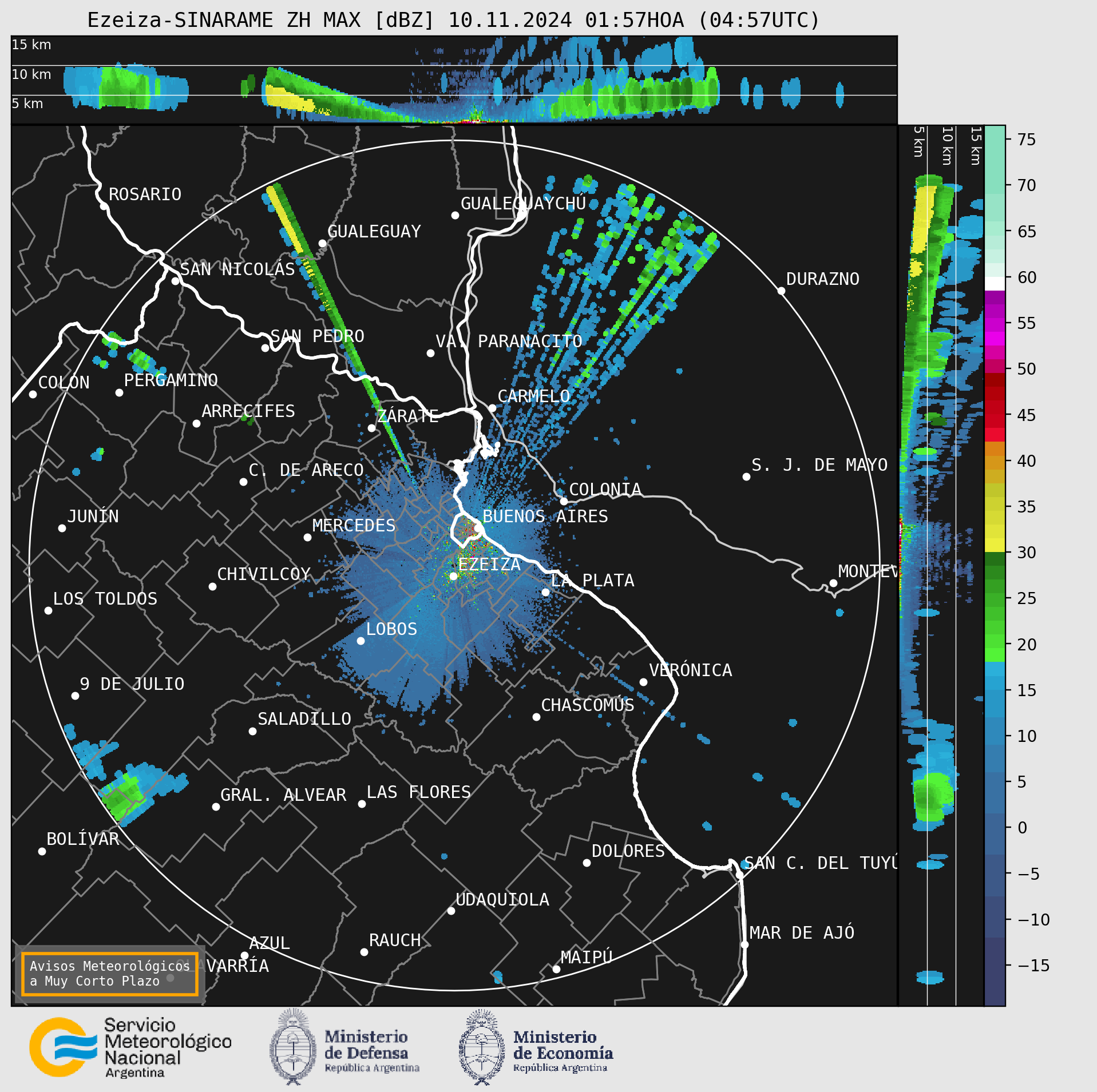The width and height of the screenshot is (1097, 1092).
Task: Click the LOBOS city marker dot
Action: (x=361, y=641)
